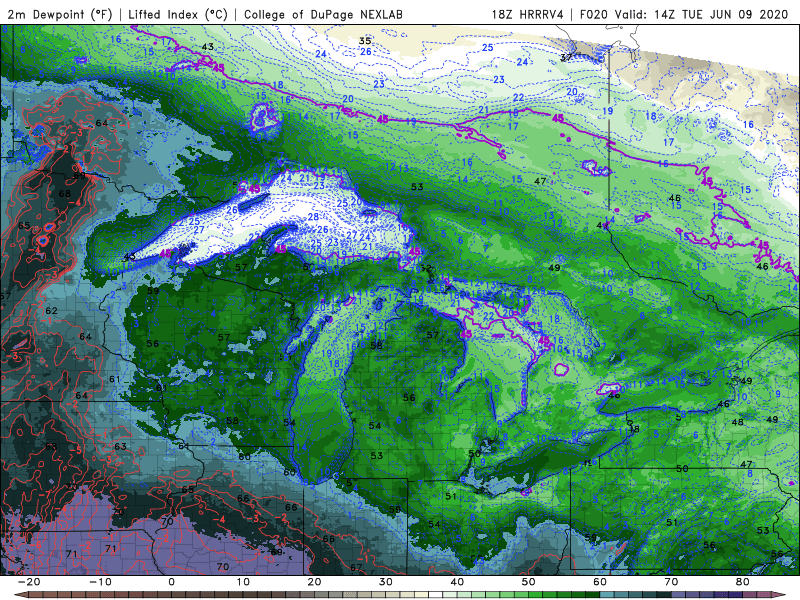The height and width of the screenshot is (600, 800).
Task: Click the black dewpoint value '43' near top left
Action: coord(208,47)
